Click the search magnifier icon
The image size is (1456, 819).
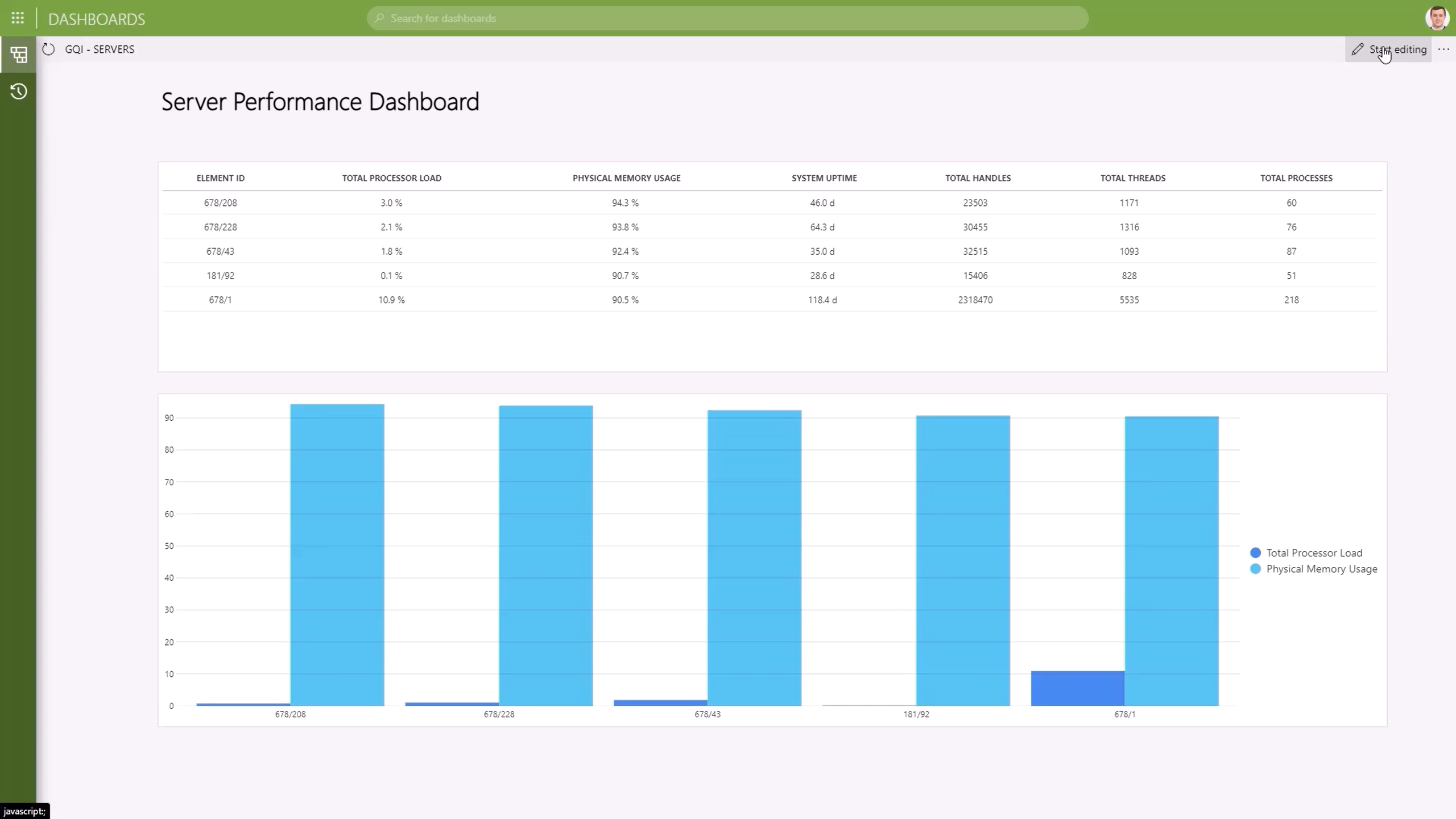point(380,18)
